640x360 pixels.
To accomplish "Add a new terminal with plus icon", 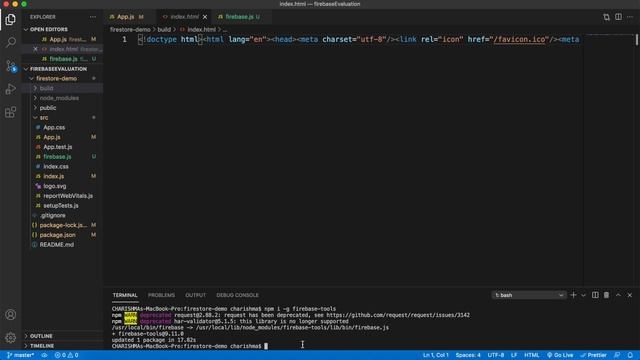I will pyautogui.click(x=573, y=295).
